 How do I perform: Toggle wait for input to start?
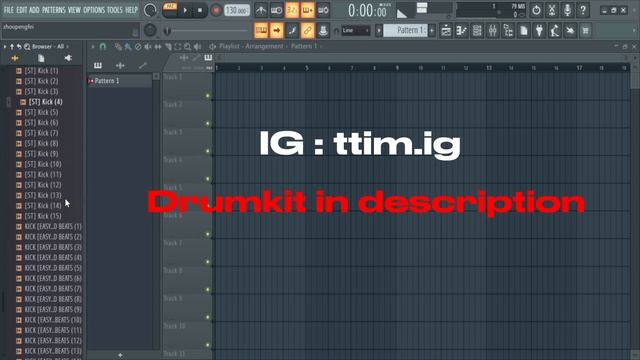(276, 10)
